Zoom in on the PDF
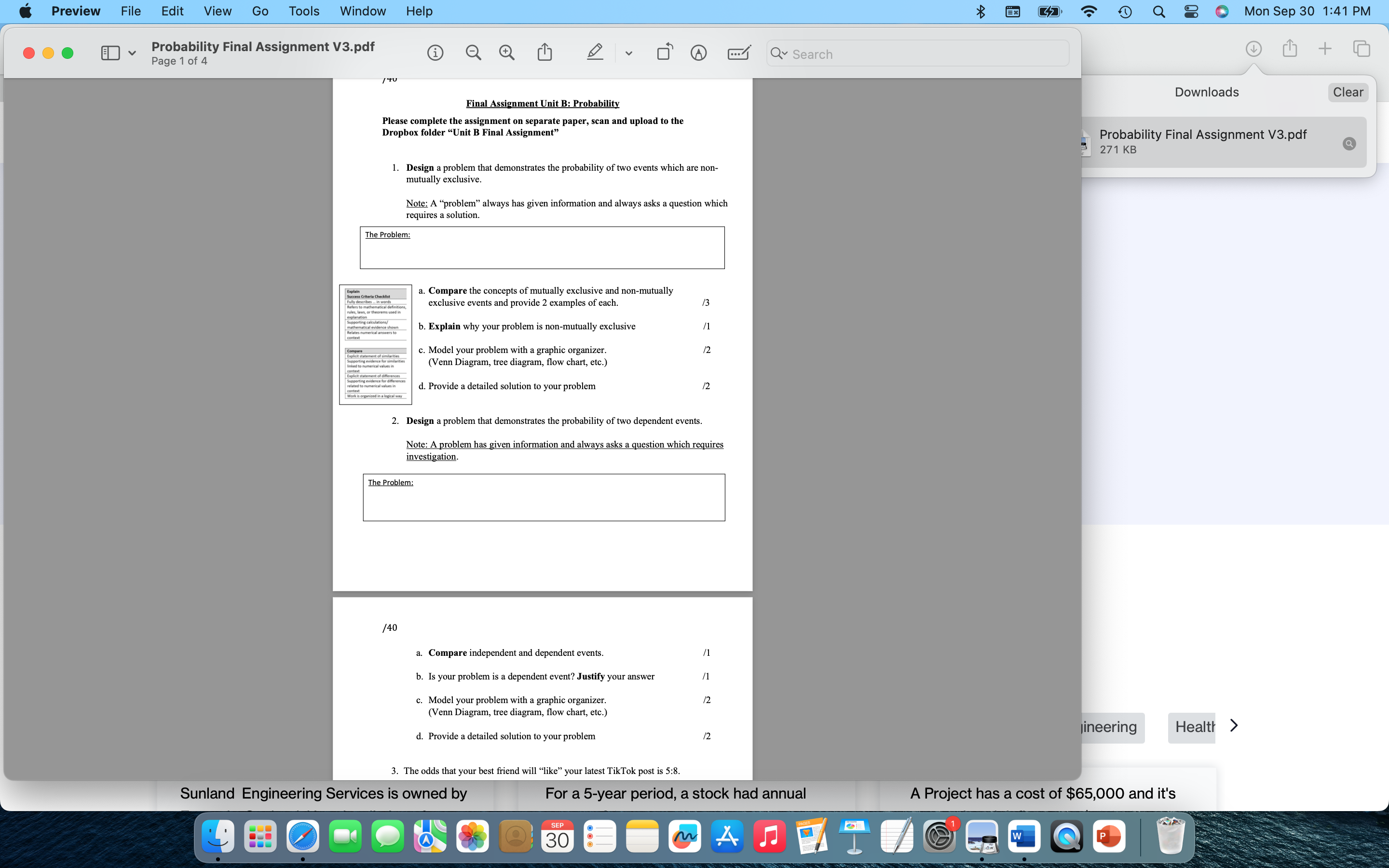The height and width of the screenshot is (868, 1389). click(507, 52)
